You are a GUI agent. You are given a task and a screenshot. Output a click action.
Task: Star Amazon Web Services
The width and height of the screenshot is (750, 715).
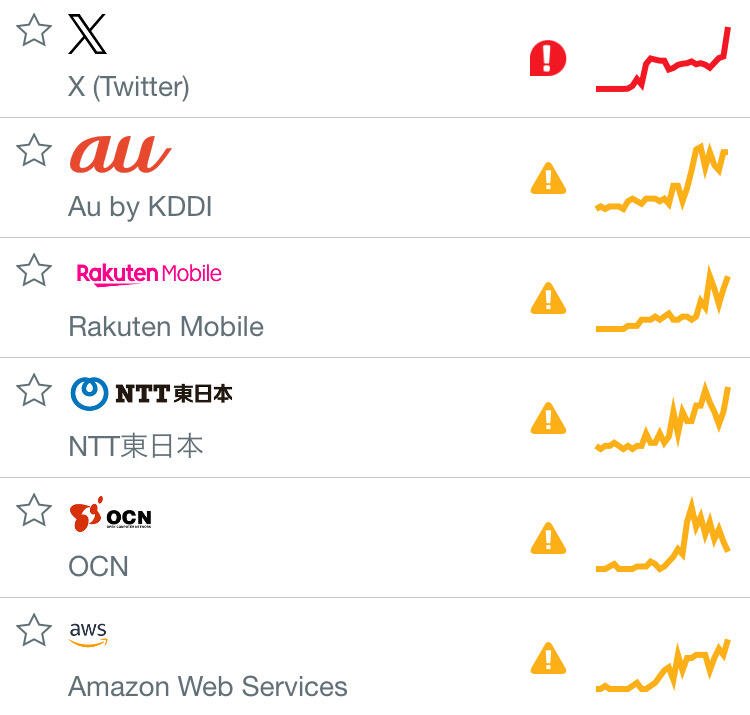click(x=34, y=630)
